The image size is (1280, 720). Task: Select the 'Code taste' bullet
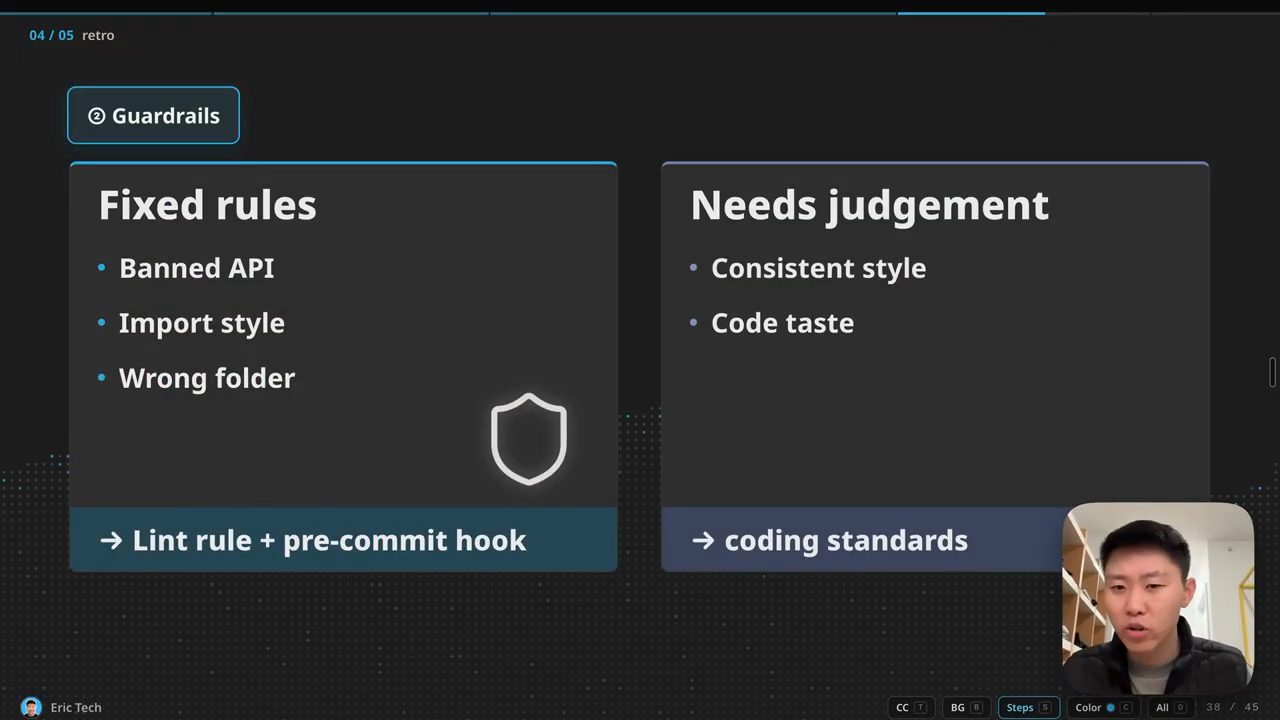(782, 323)
